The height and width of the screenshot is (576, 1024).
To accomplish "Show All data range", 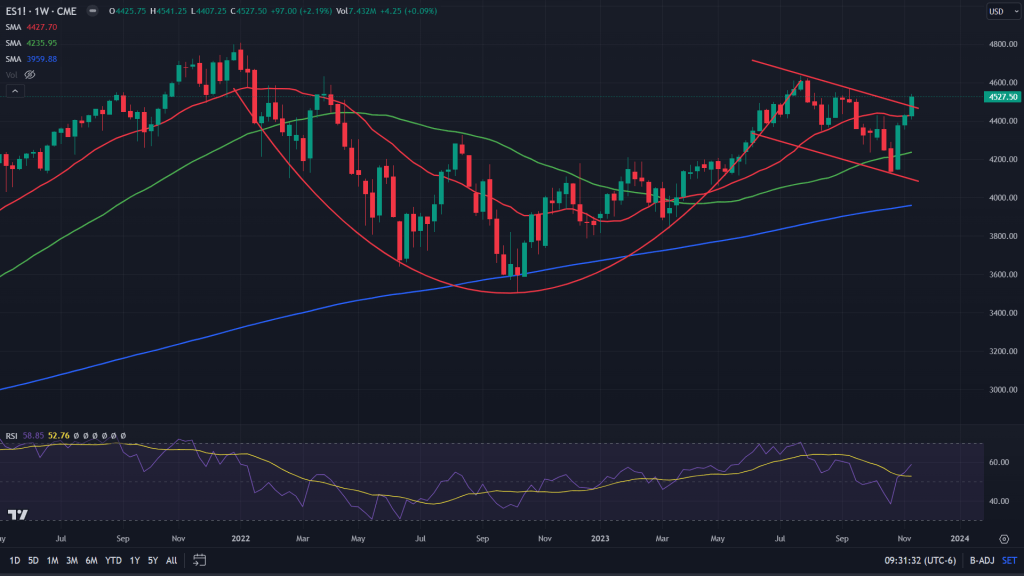I will point(172,560).
